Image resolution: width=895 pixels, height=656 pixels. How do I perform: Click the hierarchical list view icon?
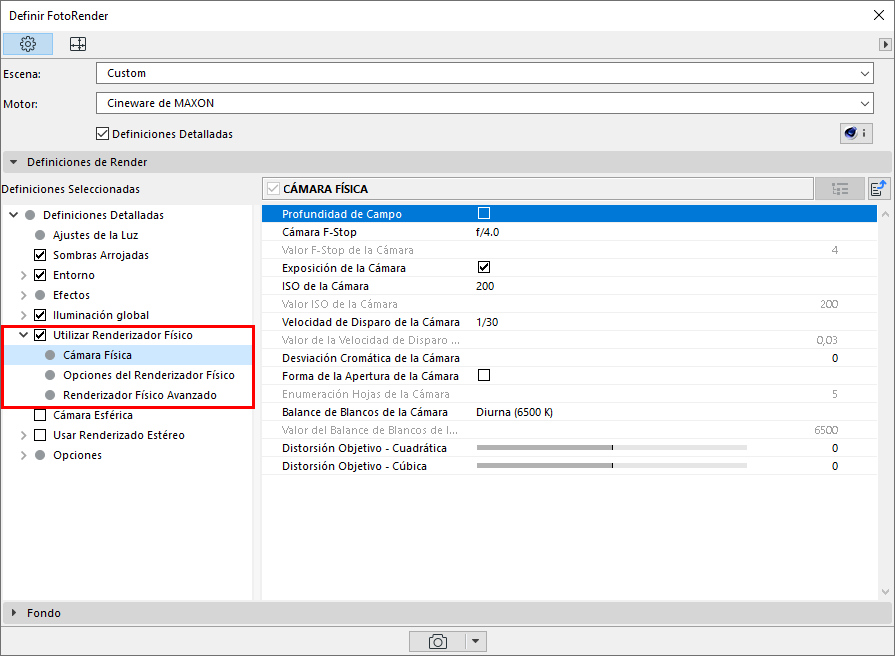[x=840, y=188]
